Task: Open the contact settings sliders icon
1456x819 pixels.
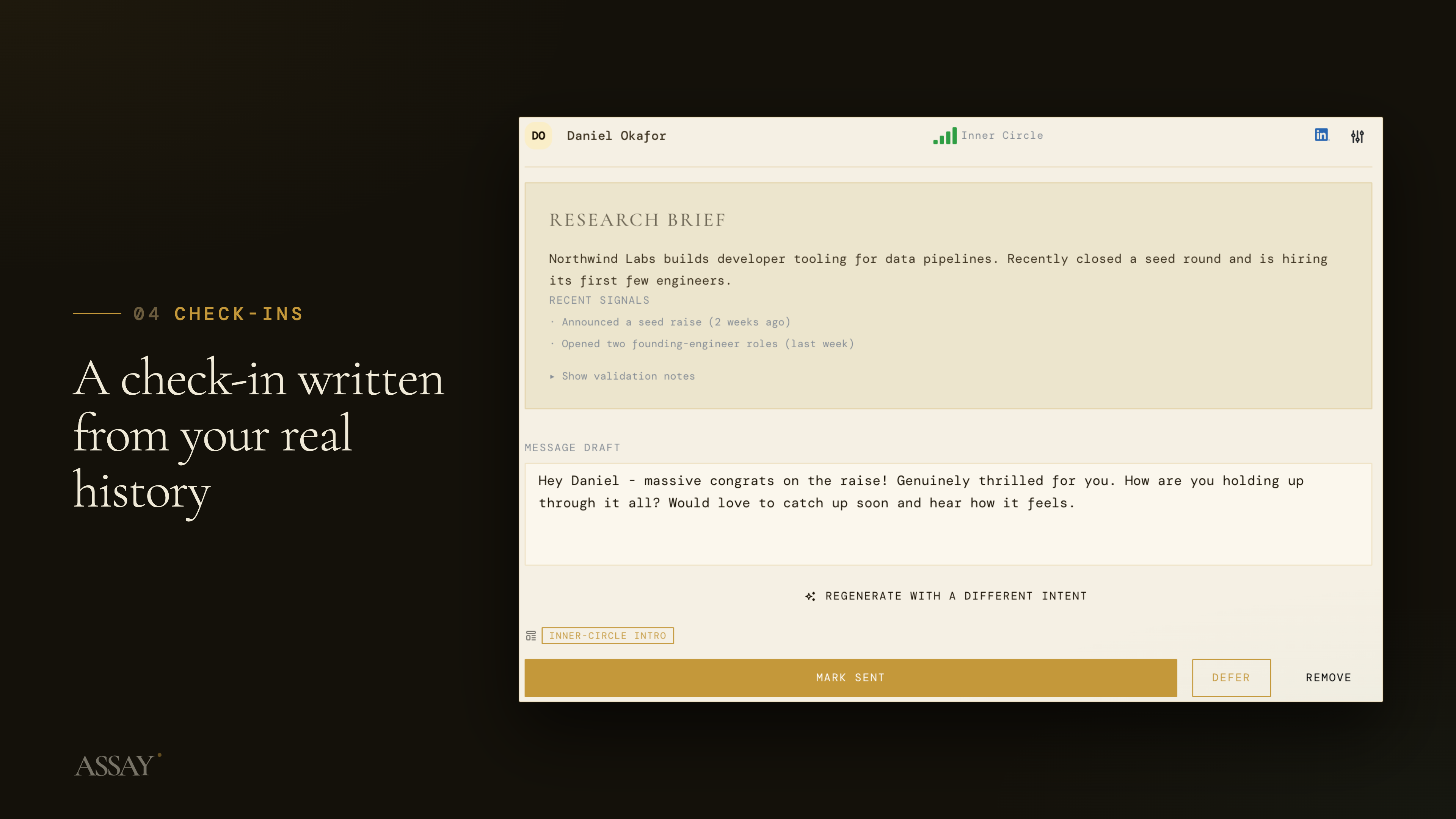Action: 1358,136
